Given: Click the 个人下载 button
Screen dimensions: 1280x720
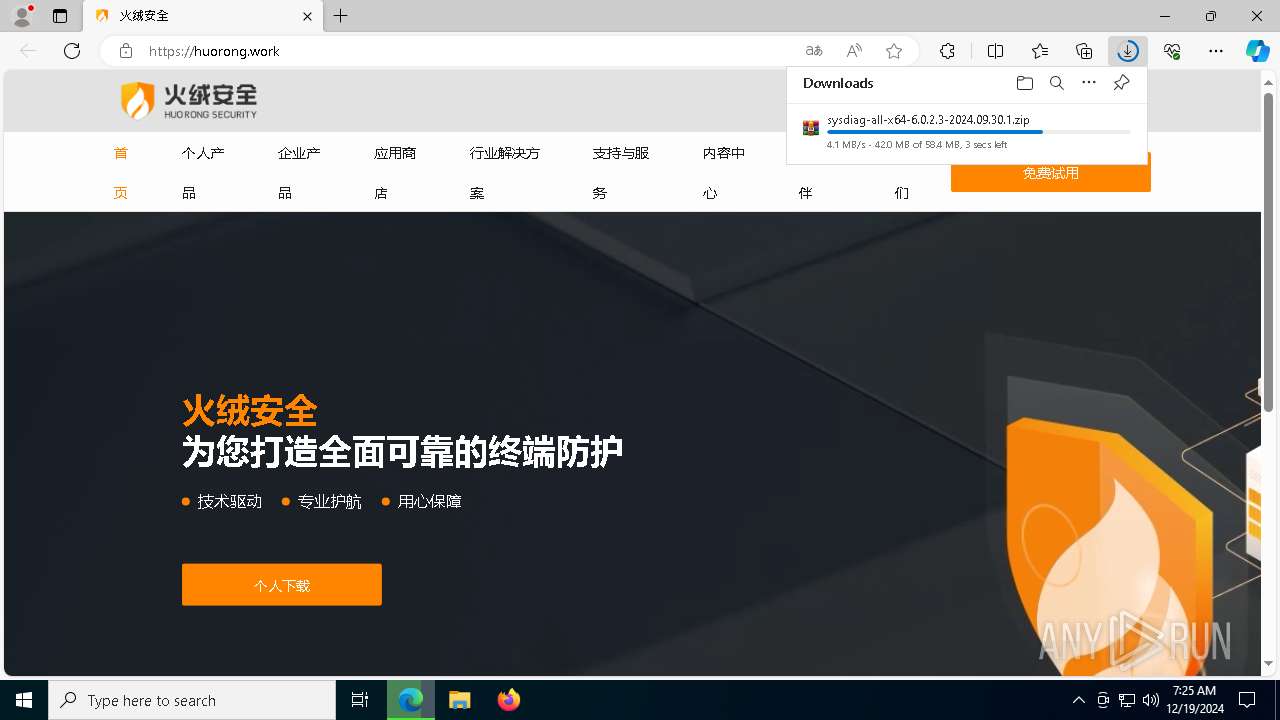Looking at the screenshot, I should point(282,585).
